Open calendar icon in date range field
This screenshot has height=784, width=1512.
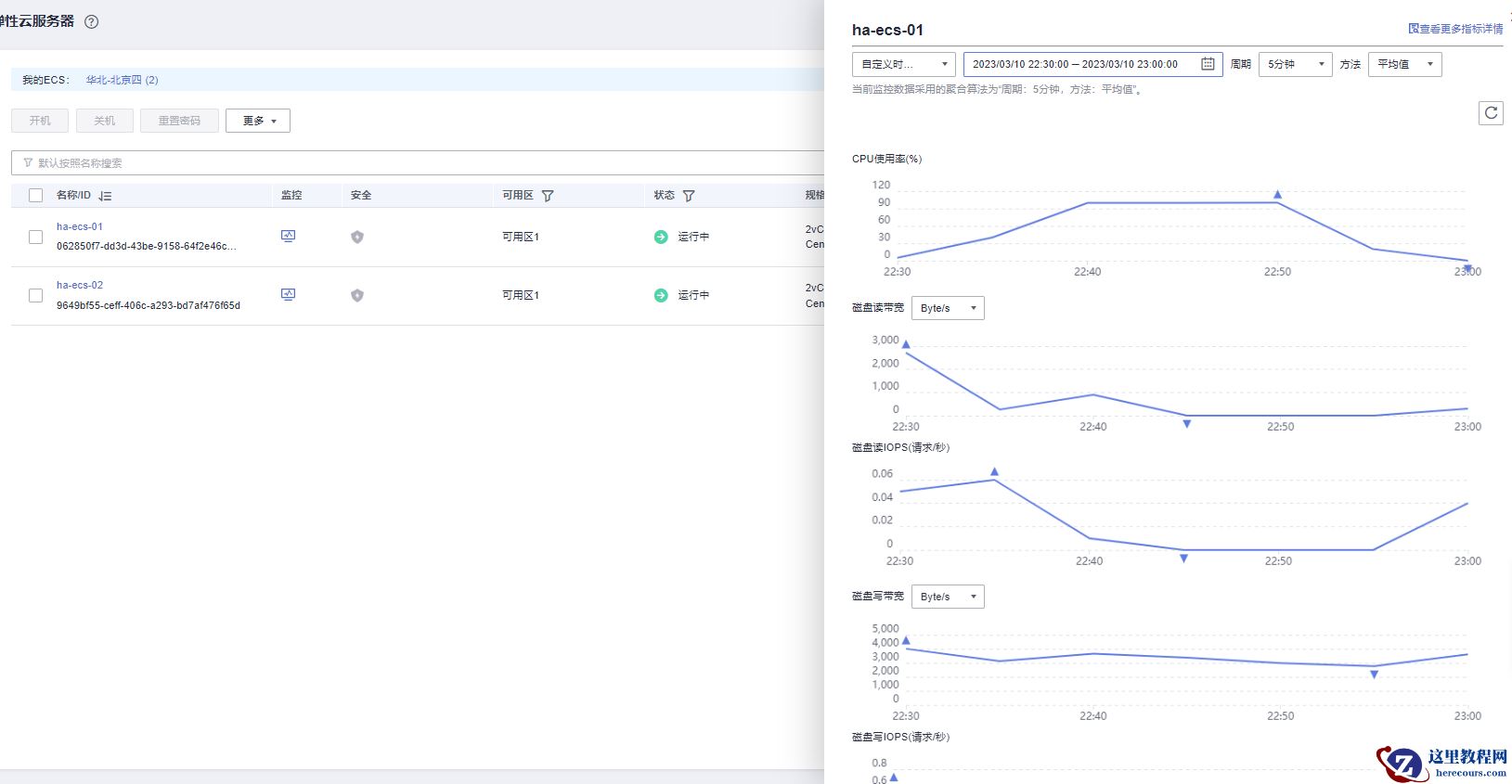click(1208, 64)
